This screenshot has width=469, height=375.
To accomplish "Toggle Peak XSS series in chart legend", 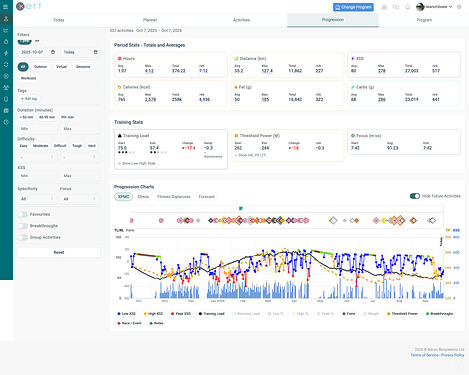I will 181,314.
